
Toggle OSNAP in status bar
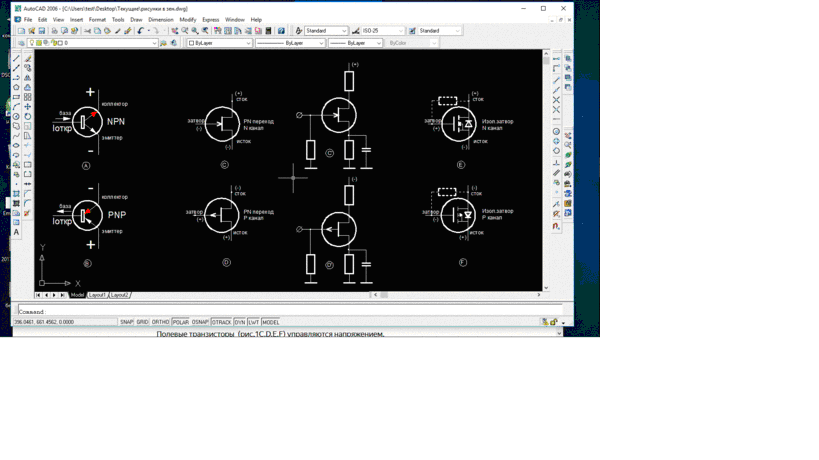click(200, 322)
